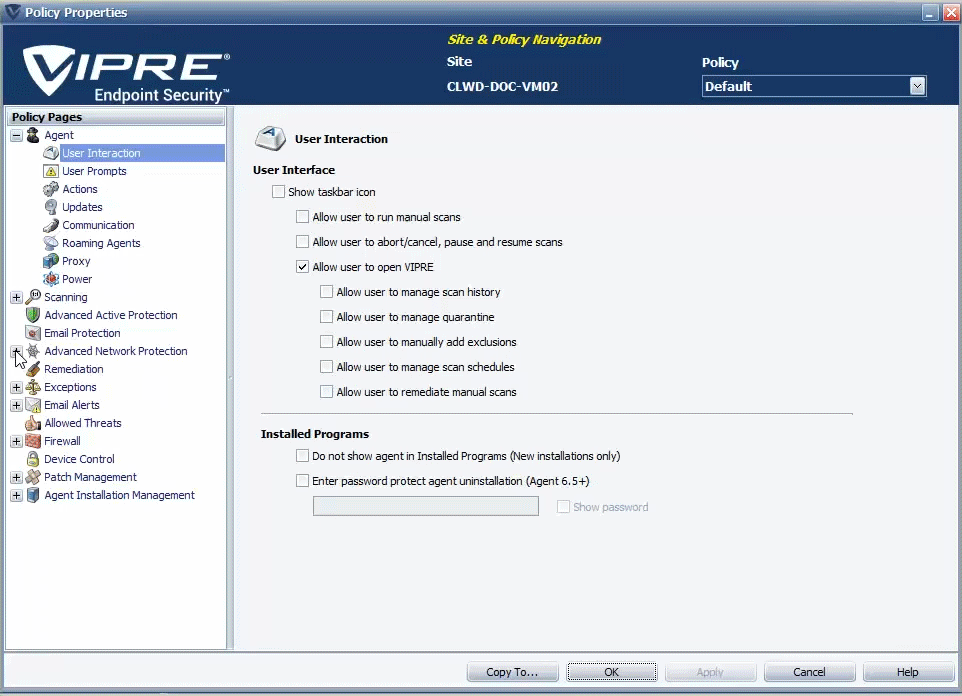Click the Email Protection icon
962x696 pixels.
33,333
